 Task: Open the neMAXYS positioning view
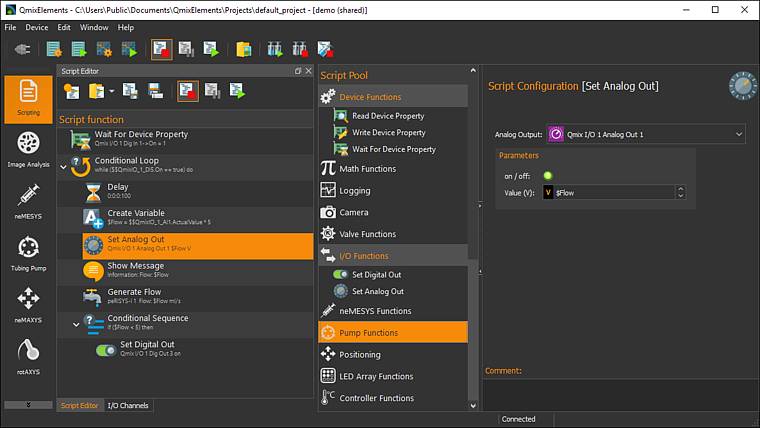coord(28,303)
